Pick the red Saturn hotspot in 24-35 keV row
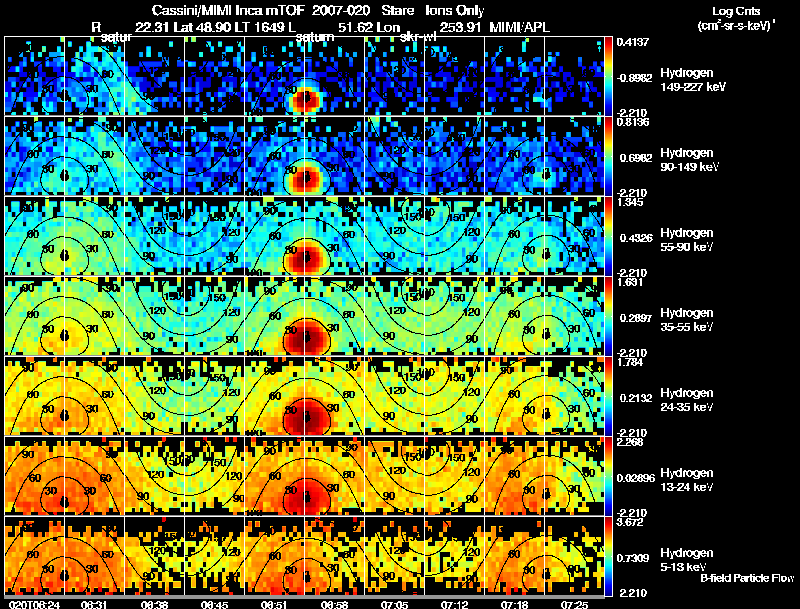The image size is (800, 609). 306,417
